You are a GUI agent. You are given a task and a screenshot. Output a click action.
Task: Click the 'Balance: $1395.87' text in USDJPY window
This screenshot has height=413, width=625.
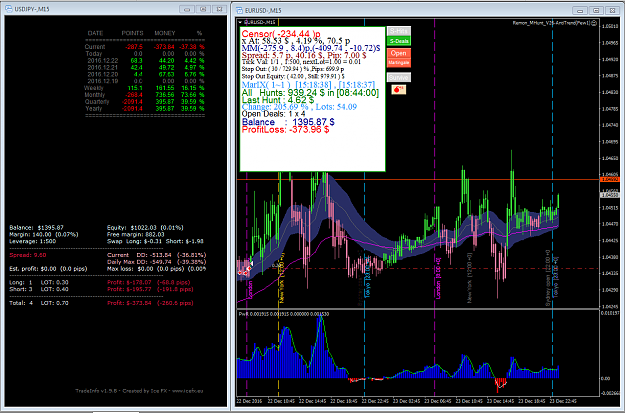click(36, 228)
